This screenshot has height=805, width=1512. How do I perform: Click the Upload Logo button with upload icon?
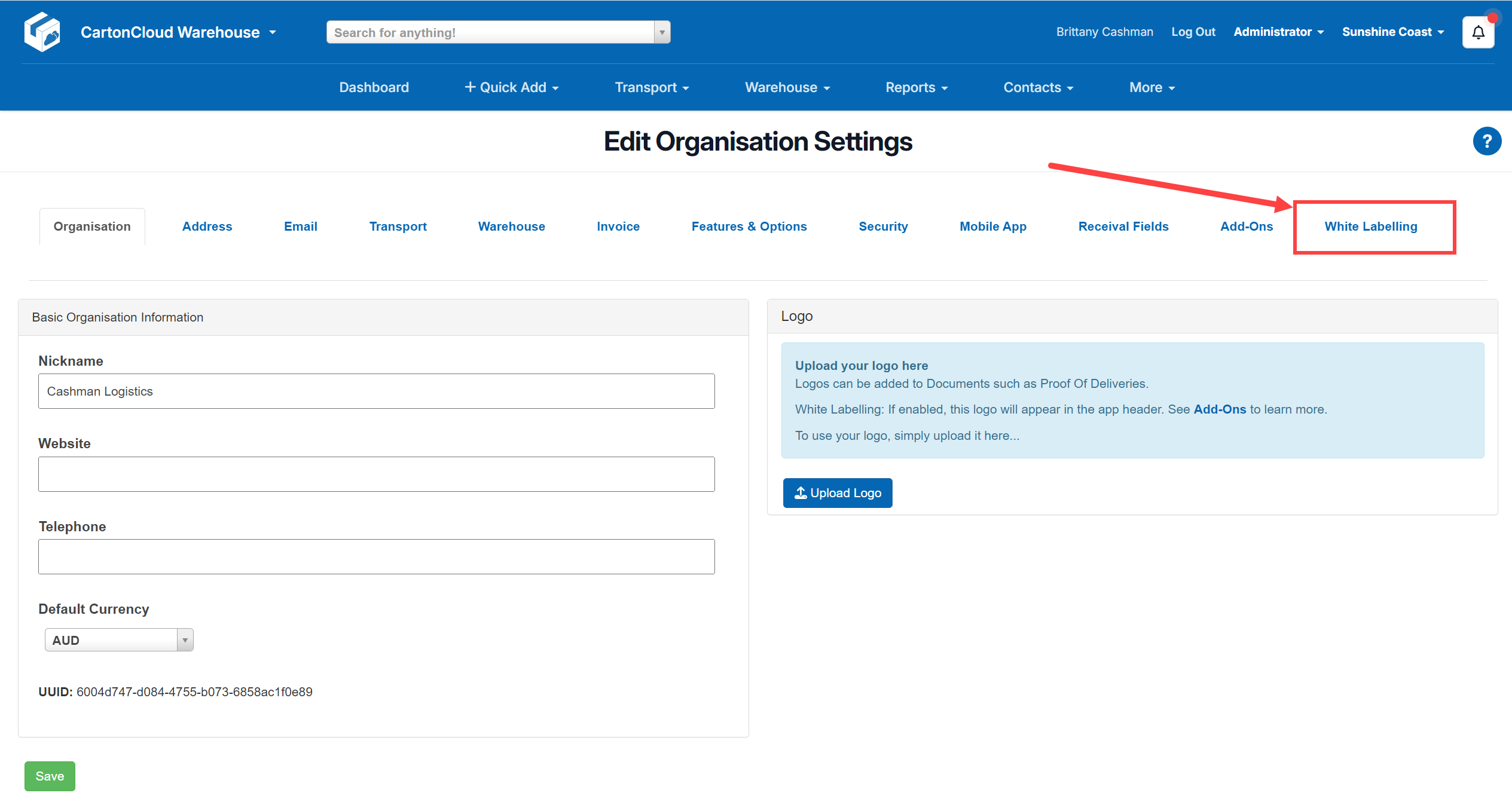[x=837, y=492]
